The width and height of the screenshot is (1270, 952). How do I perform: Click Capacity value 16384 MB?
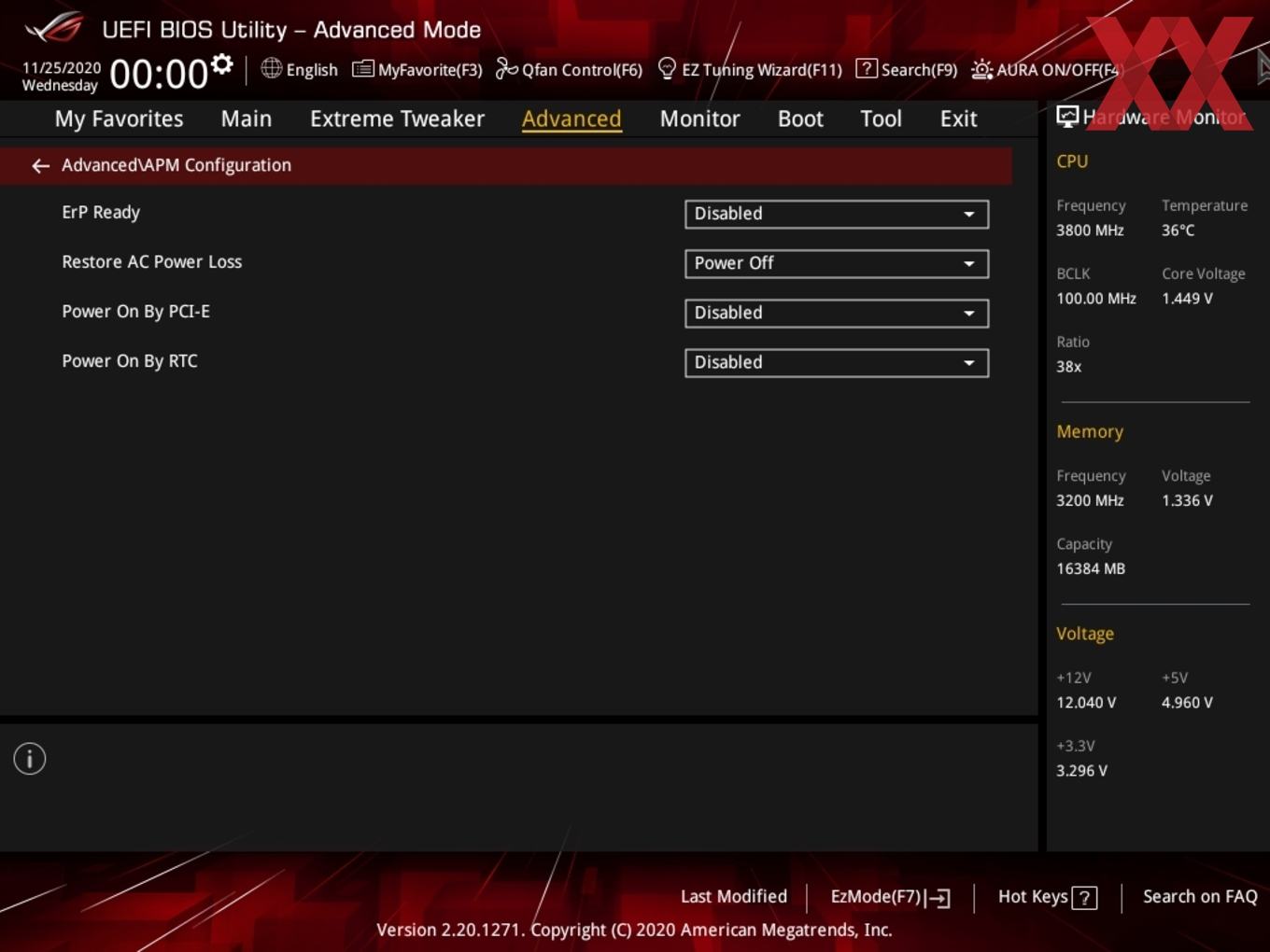[1091, 568]
